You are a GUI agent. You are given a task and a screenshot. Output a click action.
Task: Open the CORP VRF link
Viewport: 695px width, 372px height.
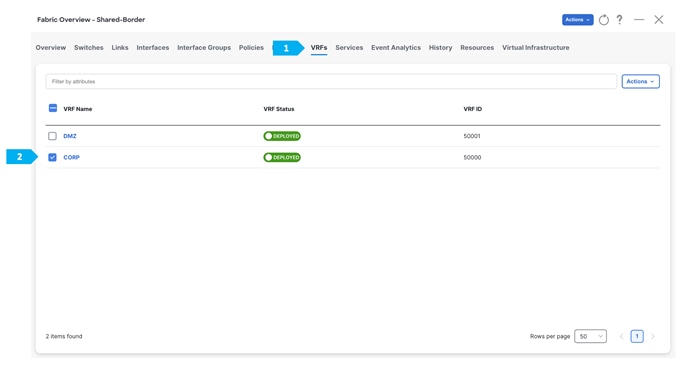click(71, 157)
